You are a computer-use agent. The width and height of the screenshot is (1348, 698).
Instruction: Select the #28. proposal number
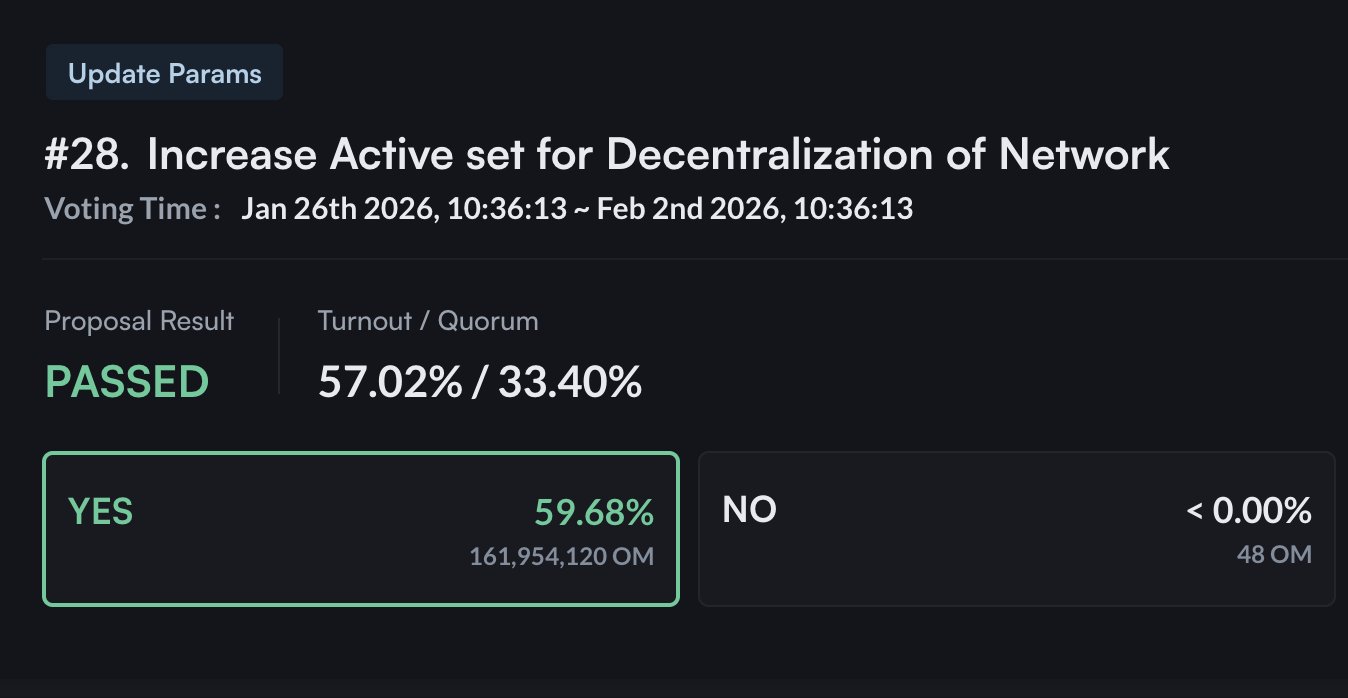pyautogui.click(x=87, y=155)
